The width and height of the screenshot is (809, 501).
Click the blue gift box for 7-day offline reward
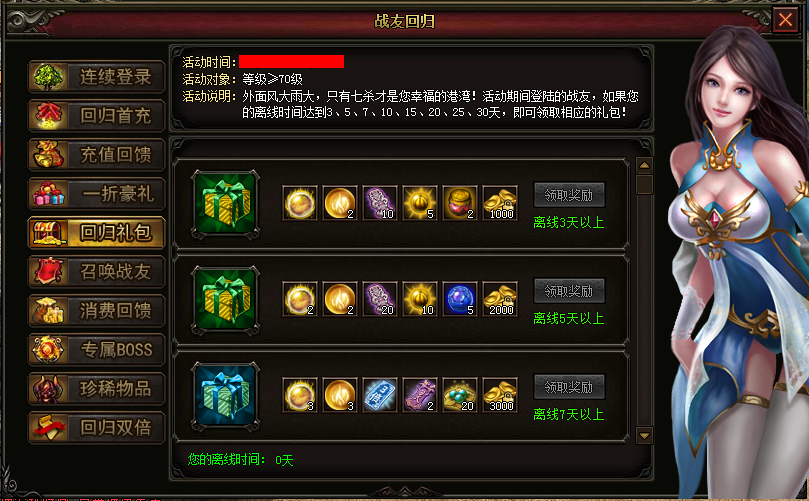pos(225,396)
